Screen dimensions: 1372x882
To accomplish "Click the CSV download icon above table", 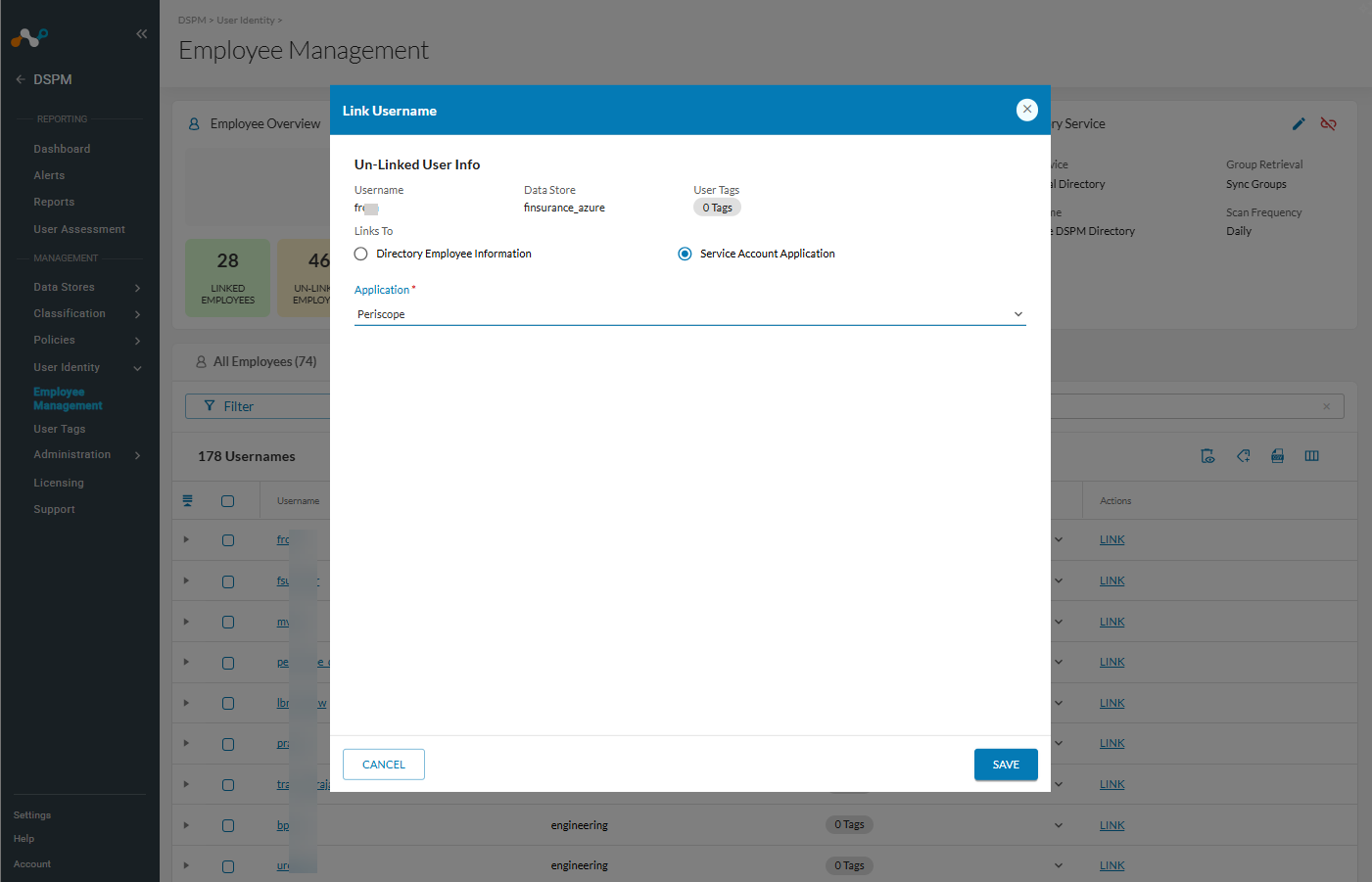I will [1277, 456].
